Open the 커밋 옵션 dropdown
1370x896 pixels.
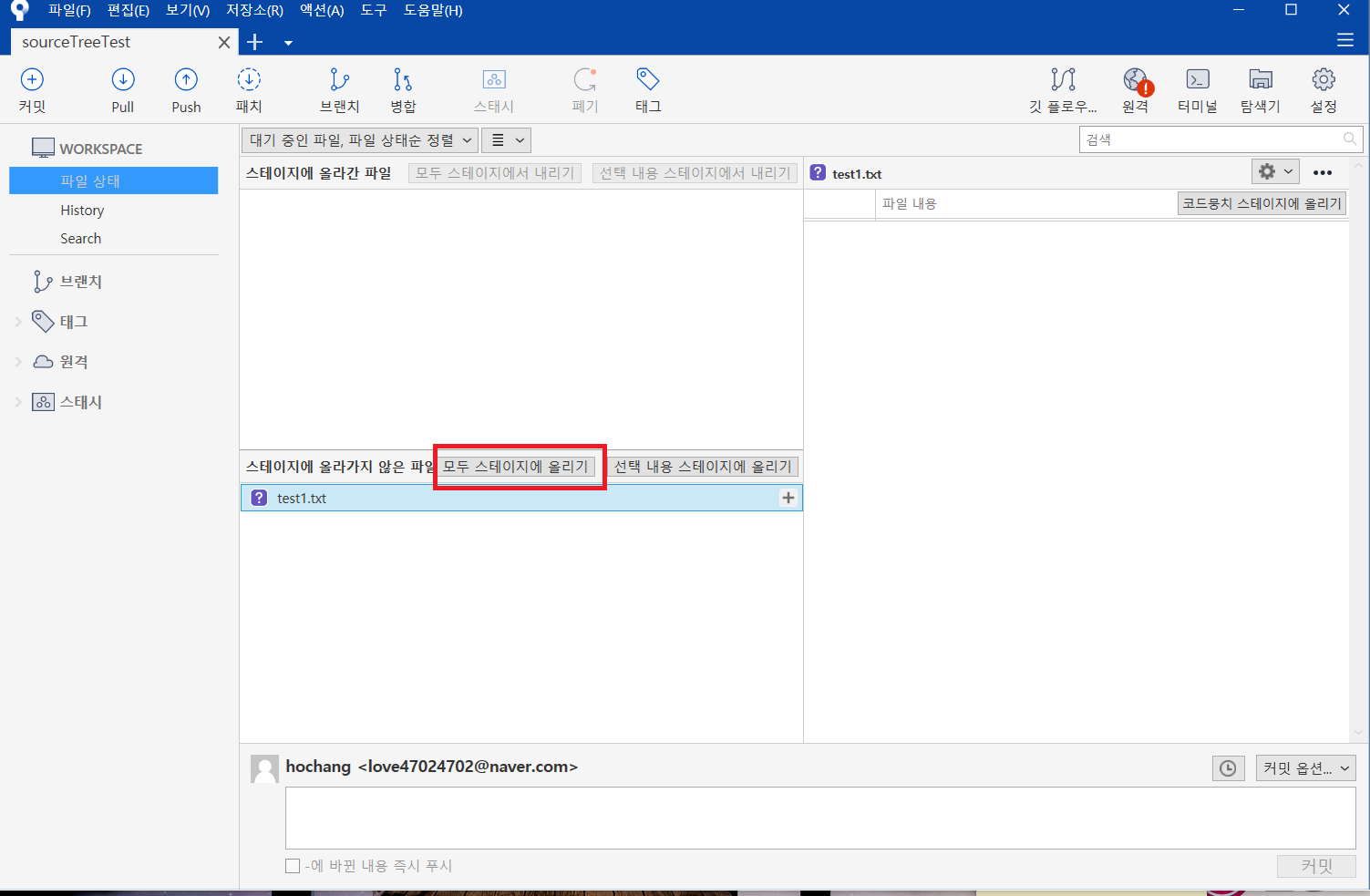(x=1305, y=768)
